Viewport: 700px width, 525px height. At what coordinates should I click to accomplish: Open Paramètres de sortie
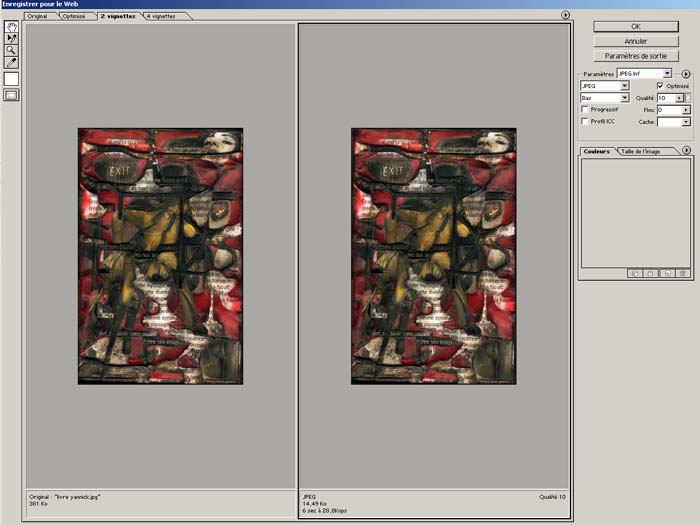636,56
